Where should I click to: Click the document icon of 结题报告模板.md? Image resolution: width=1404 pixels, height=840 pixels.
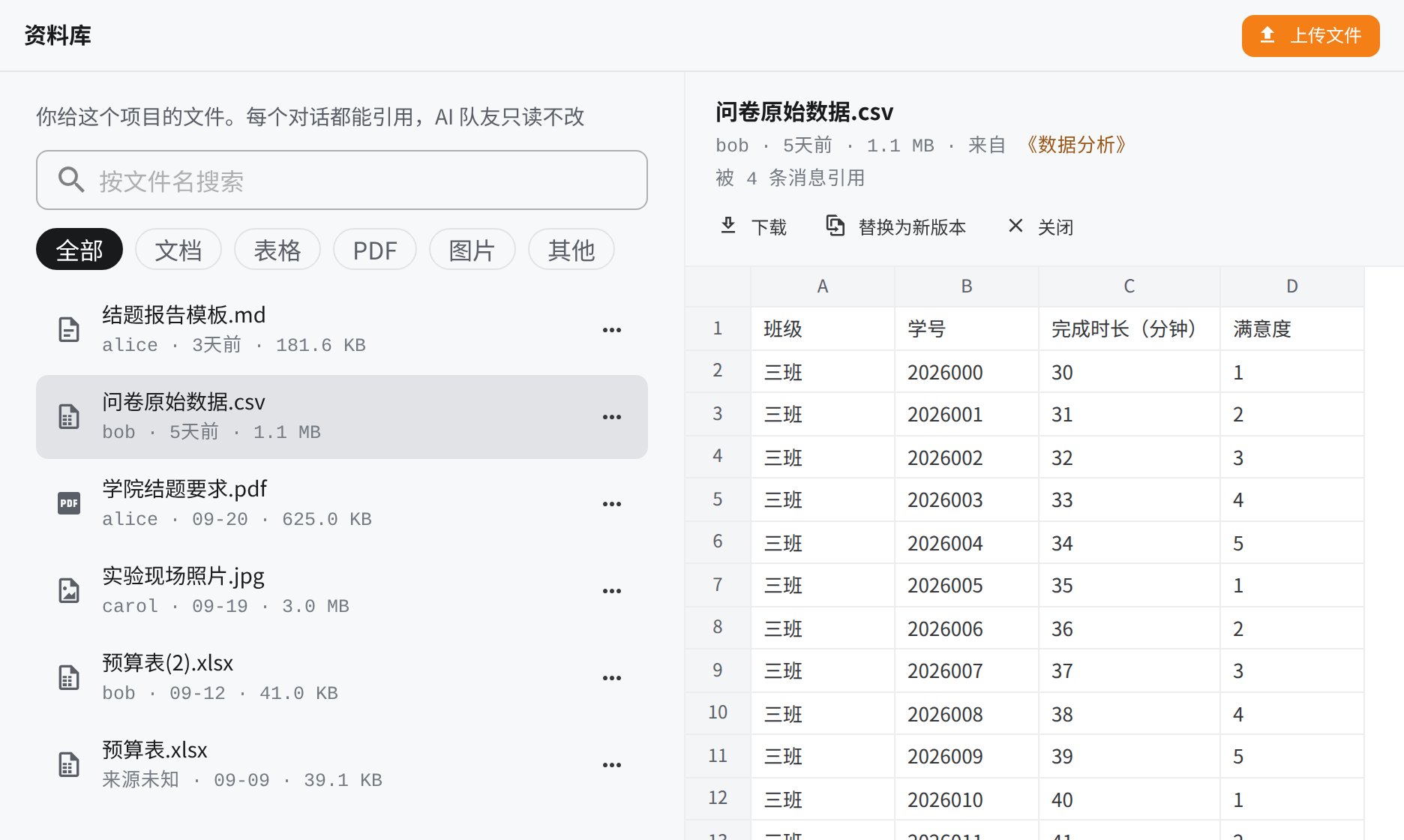(69, 330)
